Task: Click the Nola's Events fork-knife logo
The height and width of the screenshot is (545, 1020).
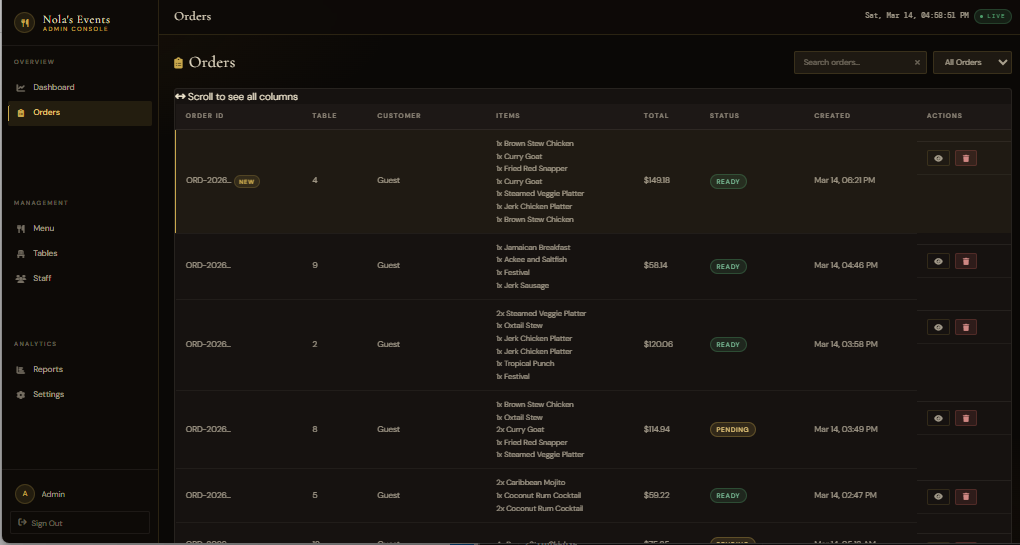Action: pyautogui.click(x=24, y=23)
